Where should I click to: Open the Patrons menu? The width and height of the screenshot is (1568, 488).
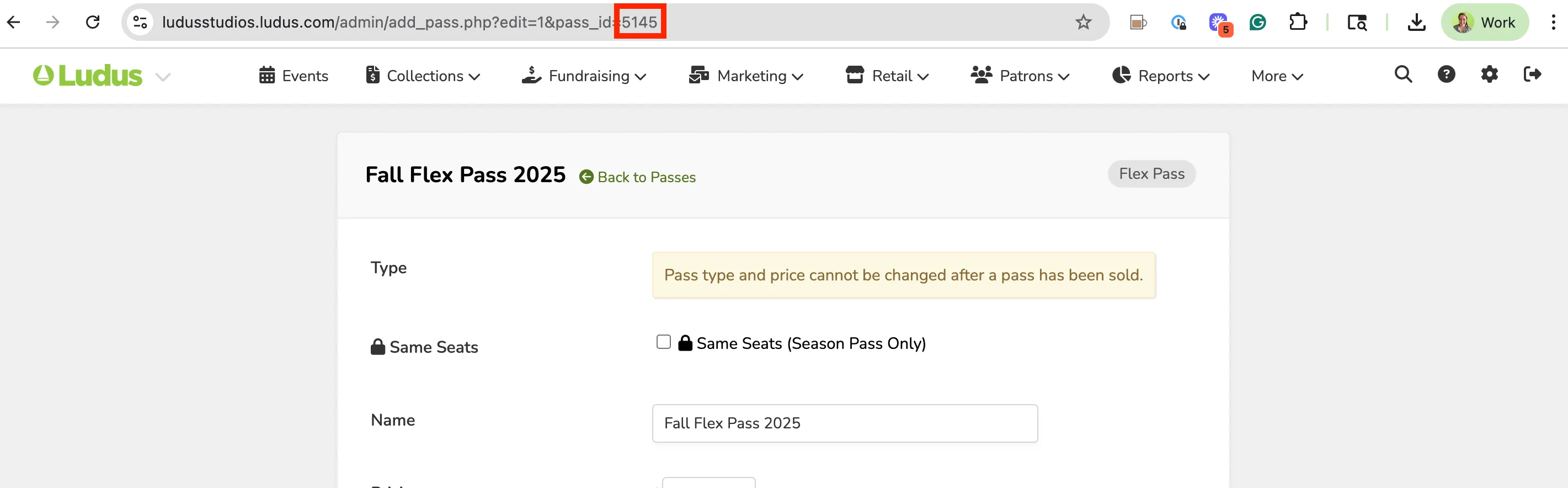1020,76
